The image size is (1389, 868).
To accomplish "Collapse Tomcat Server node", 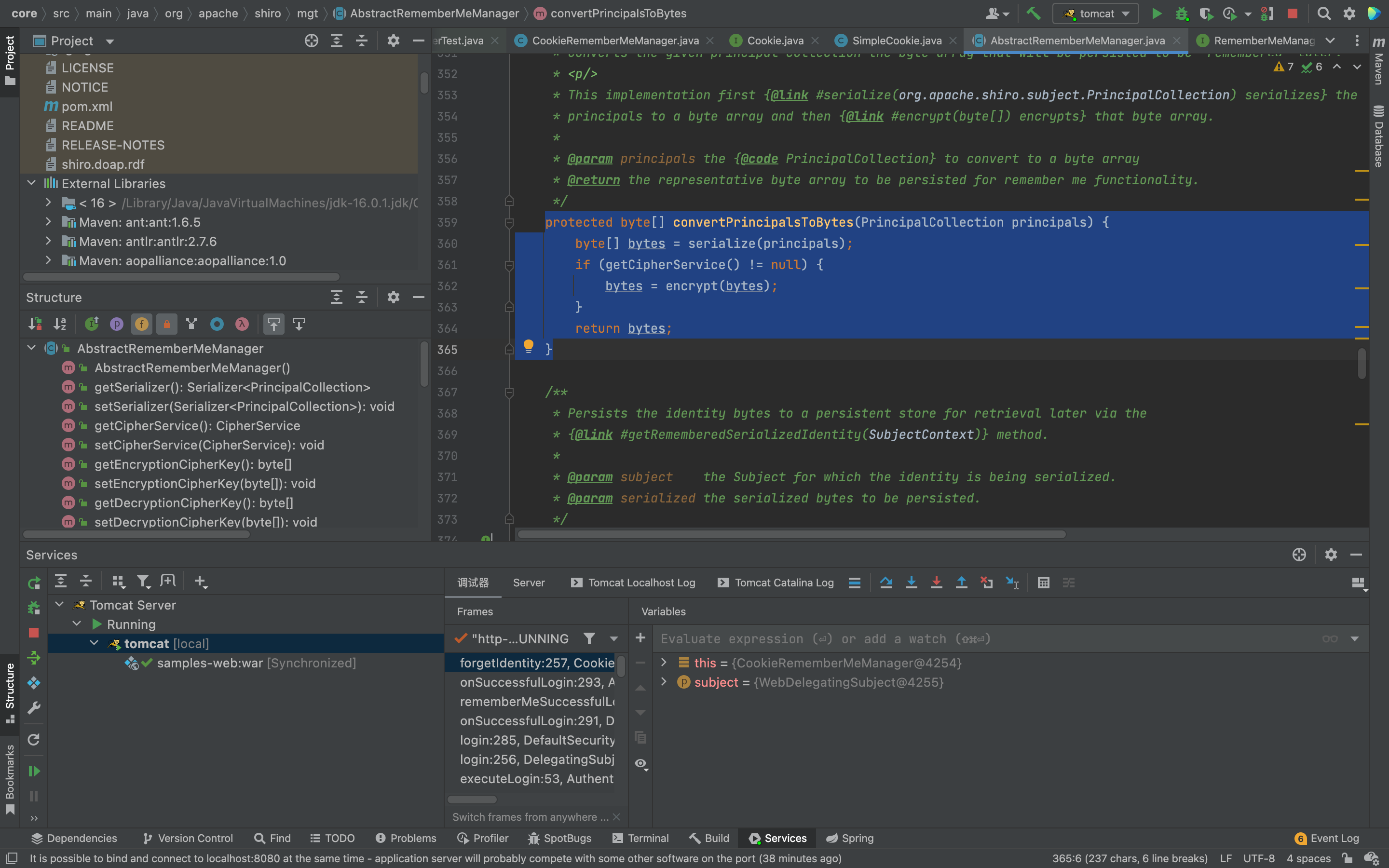I will pyautogui.click(x=59, y=605).
